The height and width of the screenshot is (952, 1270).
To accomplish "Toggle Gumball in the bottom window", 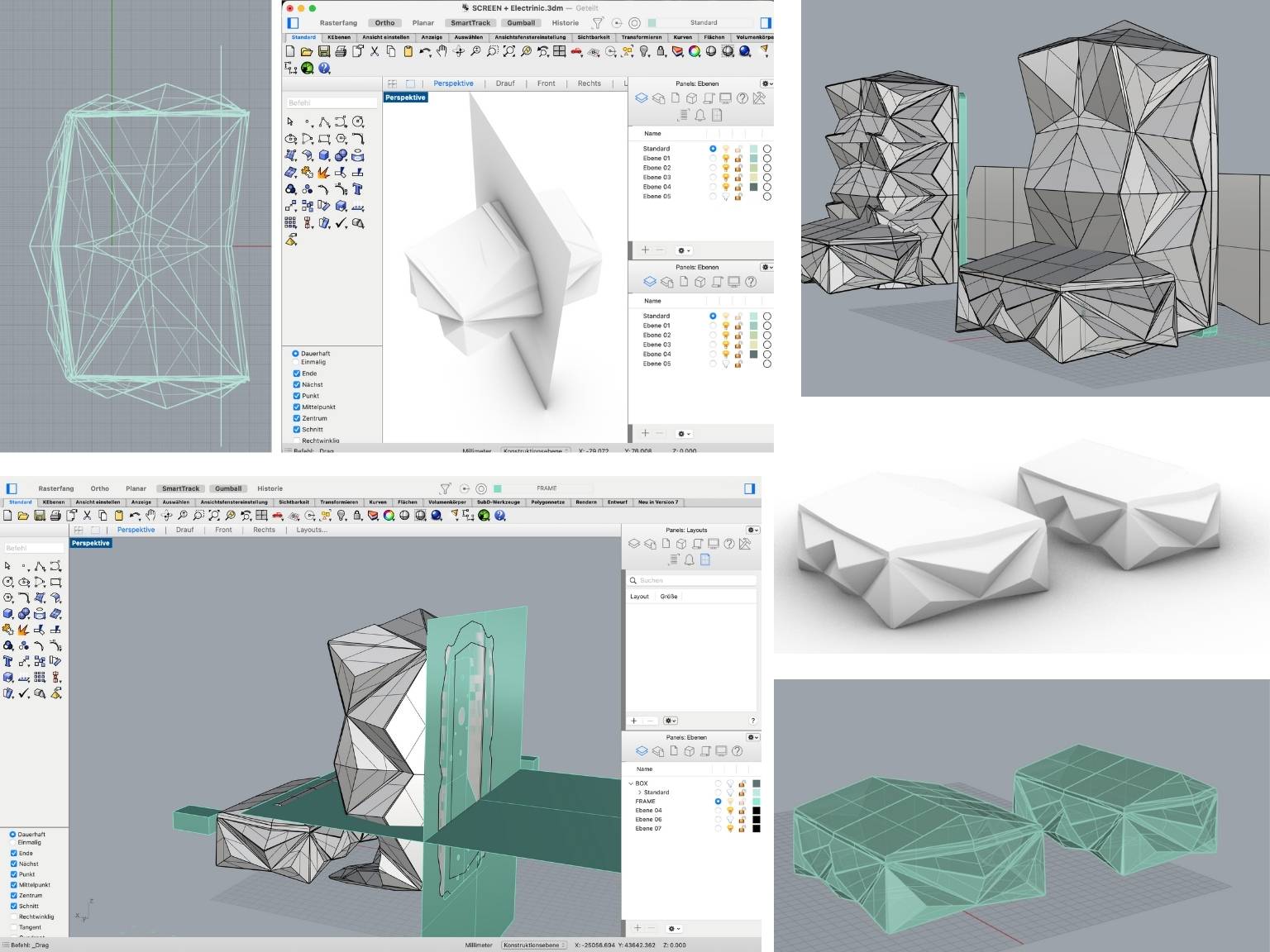I will coord(228,488).
